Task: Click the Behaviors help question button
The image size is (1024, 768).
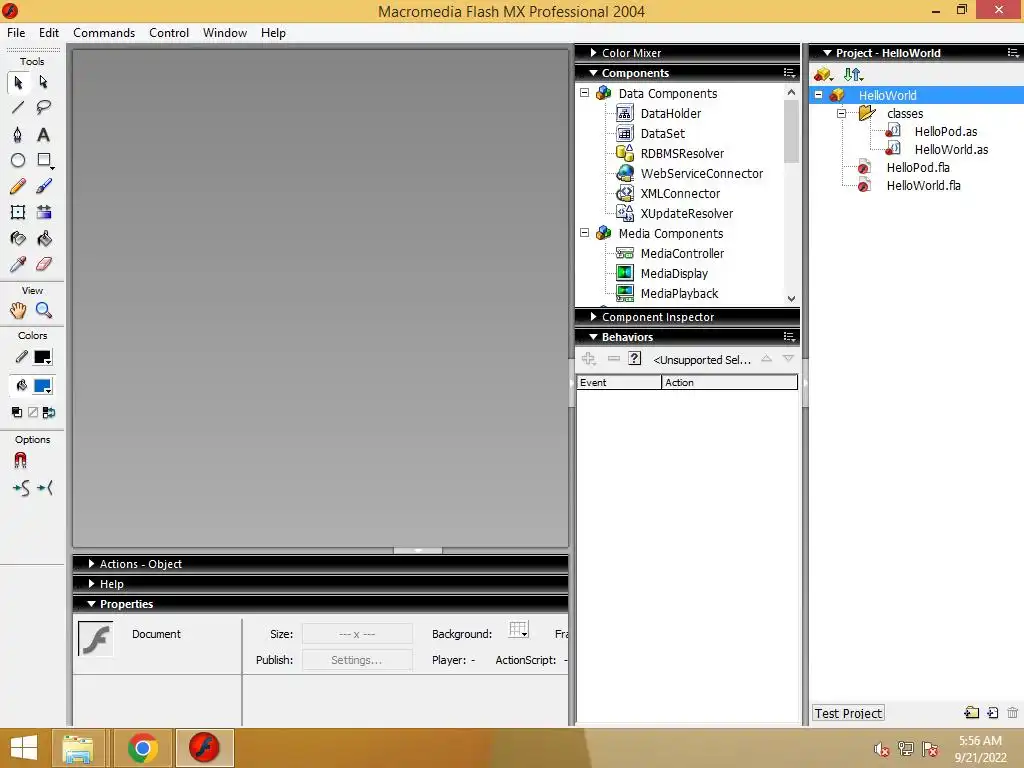Action: [x=634, y=359]
